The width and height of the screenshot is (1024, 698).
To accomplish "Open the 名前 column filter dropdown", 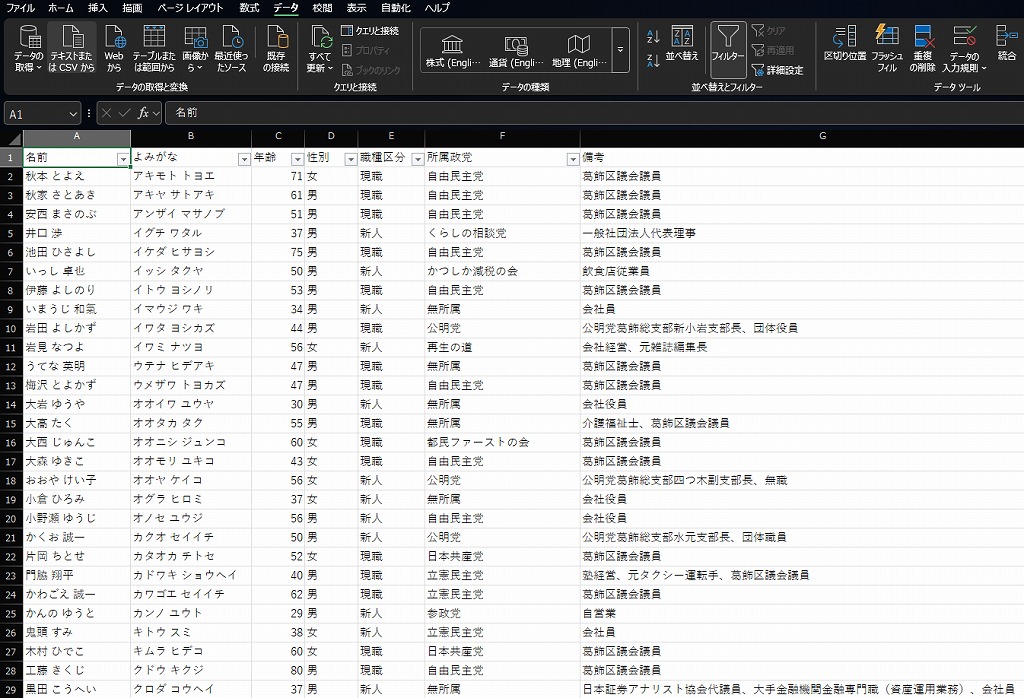I will coord(123,159).
